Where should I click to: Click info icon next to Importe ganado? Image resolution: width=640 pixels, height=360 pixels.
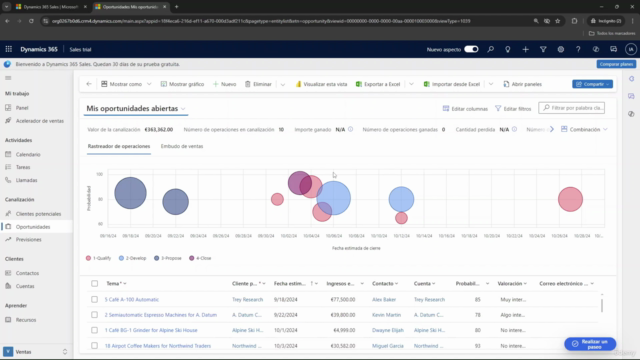pyautogui.click(x=350, y=129)
